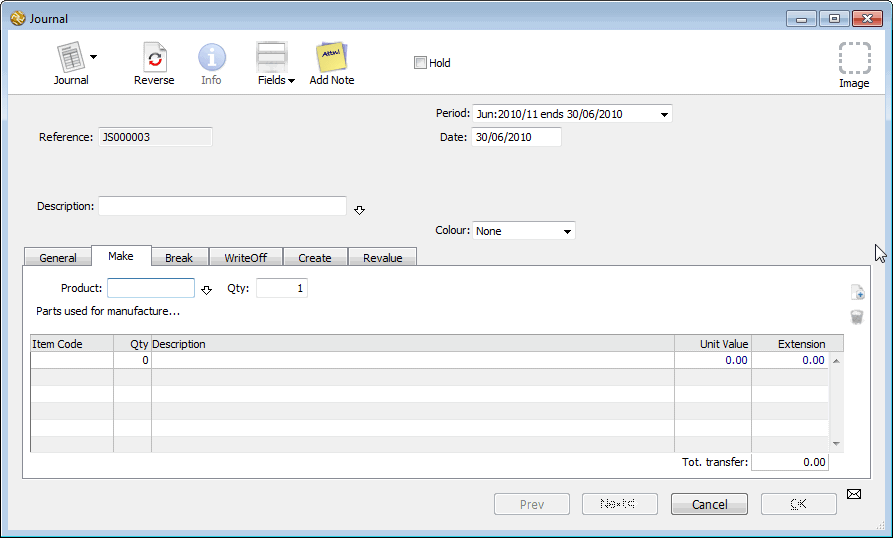Click the Add Note sticky icon
Viewport: 893px width, 538px height.
click(x=331, y=58)
